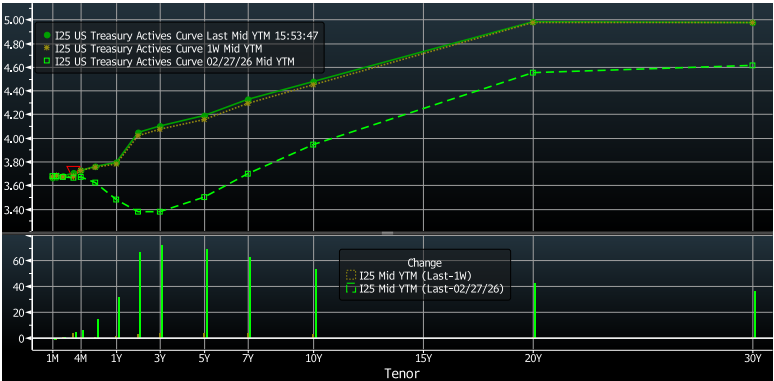Click the 10Y square on the 02/27/26 curve

(313, 145)
